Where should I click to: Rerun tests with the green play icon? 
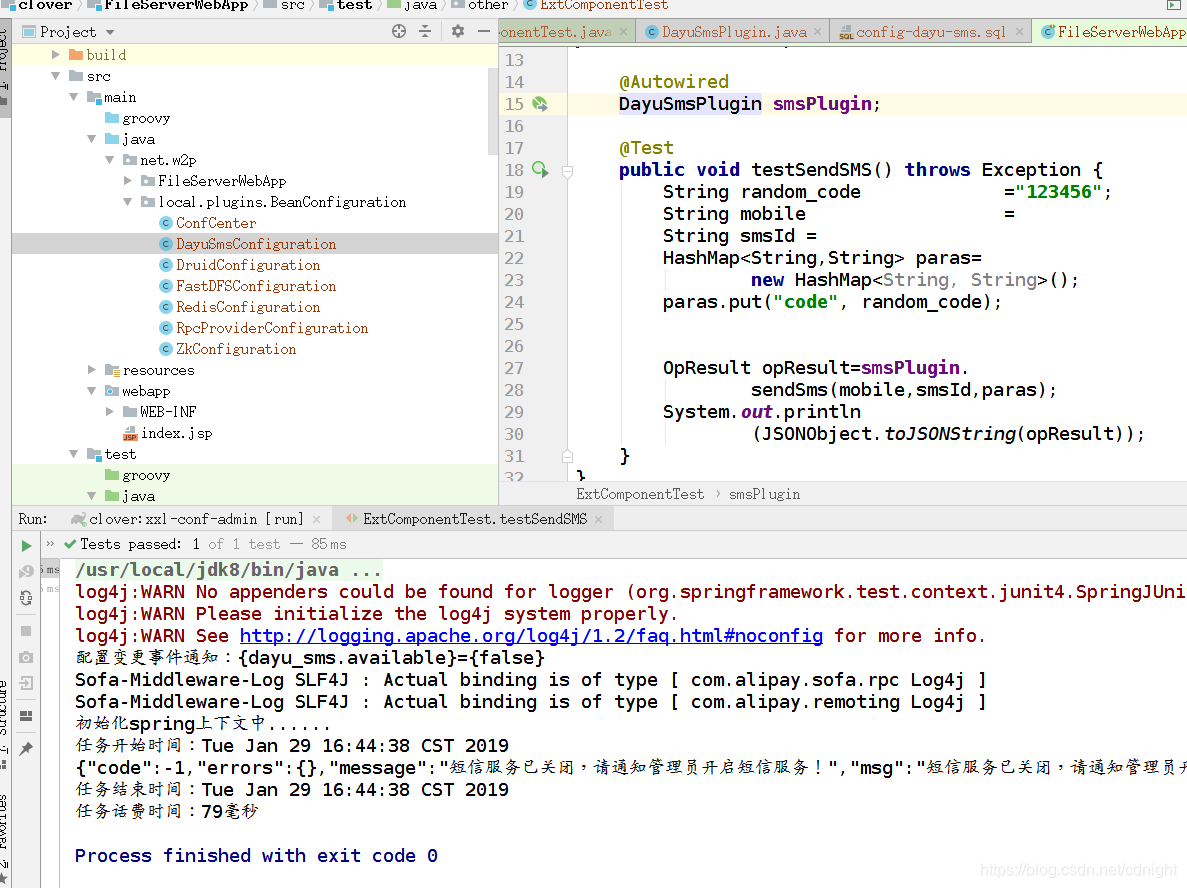[x=26, y=545]
